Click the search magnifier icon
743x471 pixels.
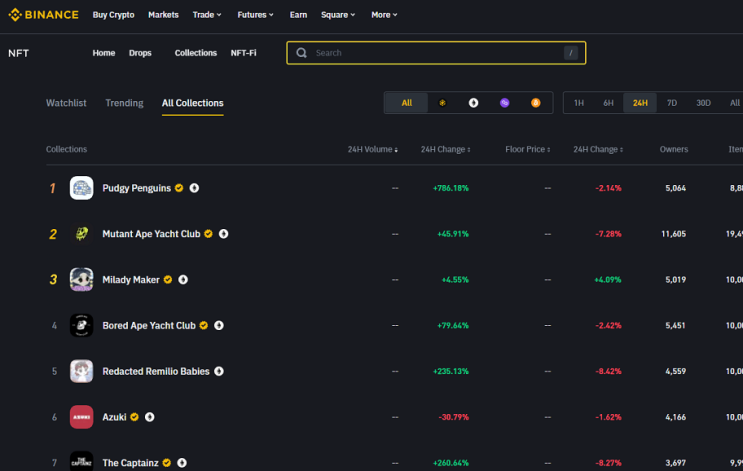tap(301, 53)
